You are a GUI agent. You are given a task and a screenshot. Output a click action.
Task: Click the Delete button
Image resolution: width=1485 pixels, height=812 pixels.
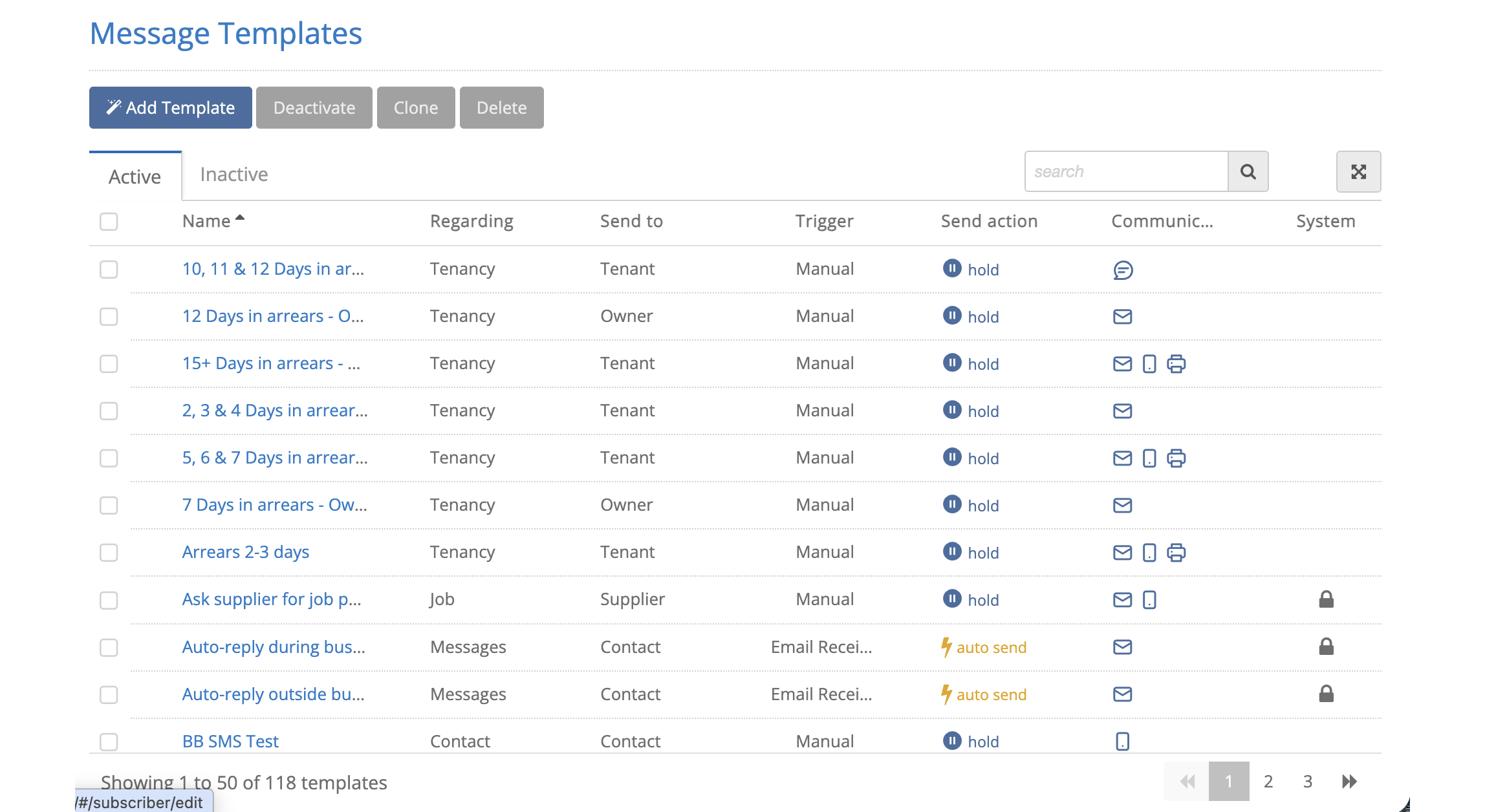pos(502,107)
